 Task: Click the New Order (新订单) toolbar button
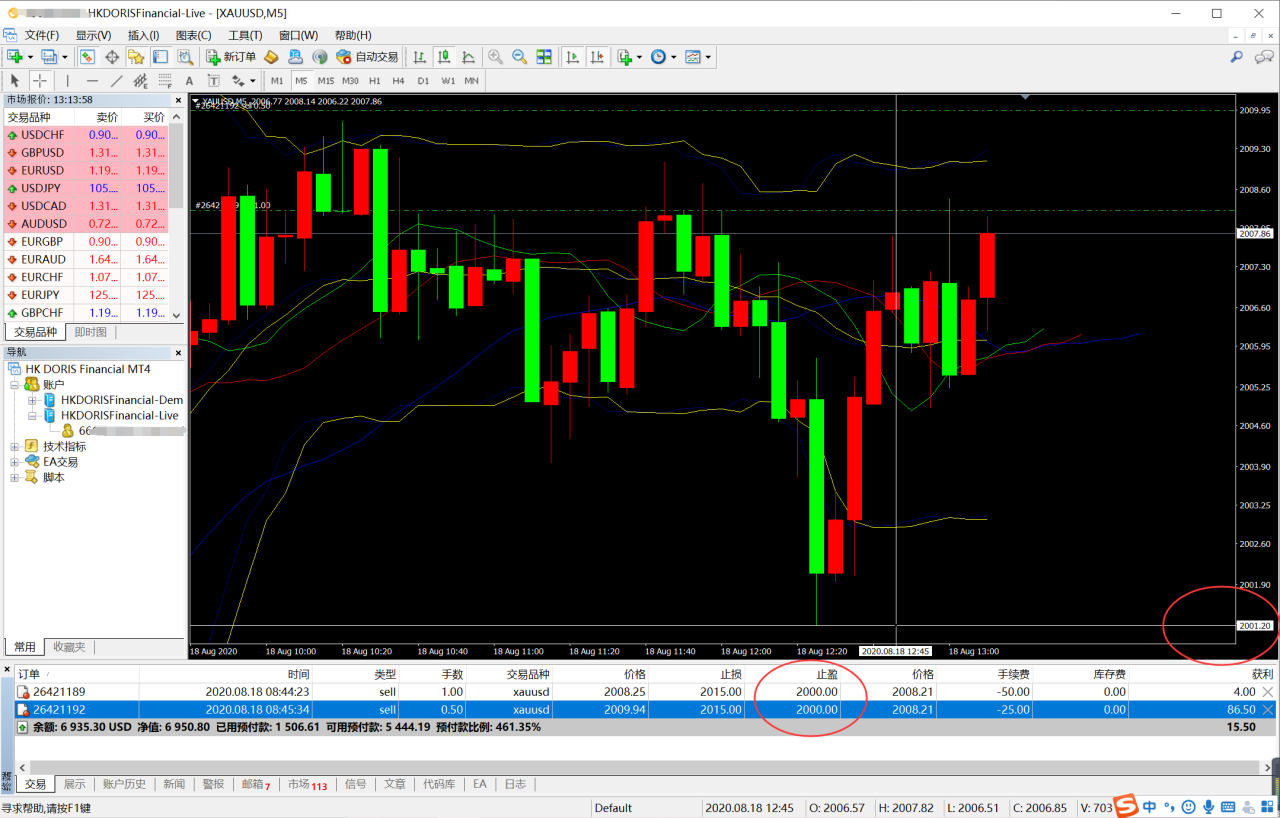pos(231,57)
